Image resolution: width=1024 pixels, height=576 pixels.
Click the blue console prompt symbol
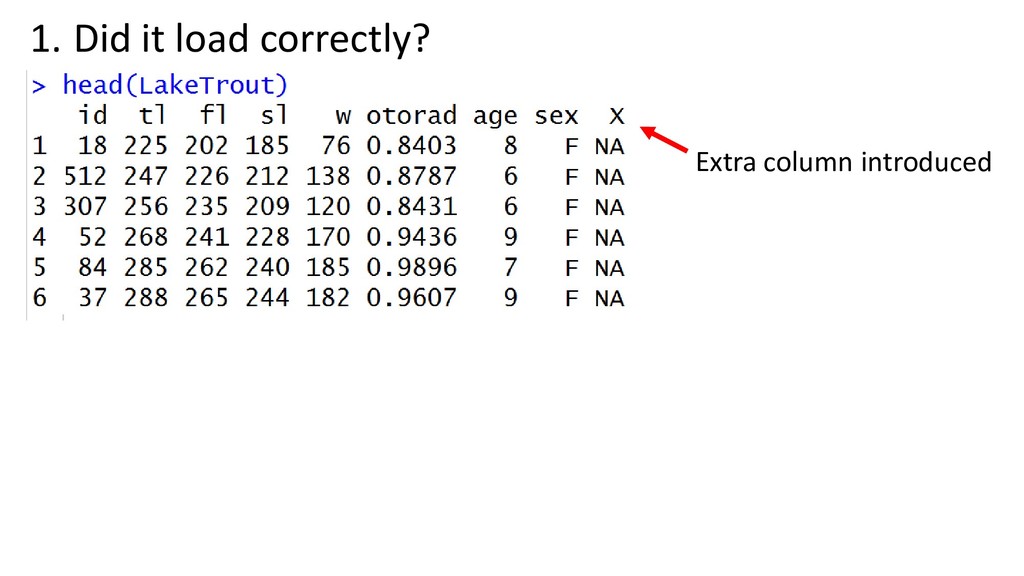[39, 86]
